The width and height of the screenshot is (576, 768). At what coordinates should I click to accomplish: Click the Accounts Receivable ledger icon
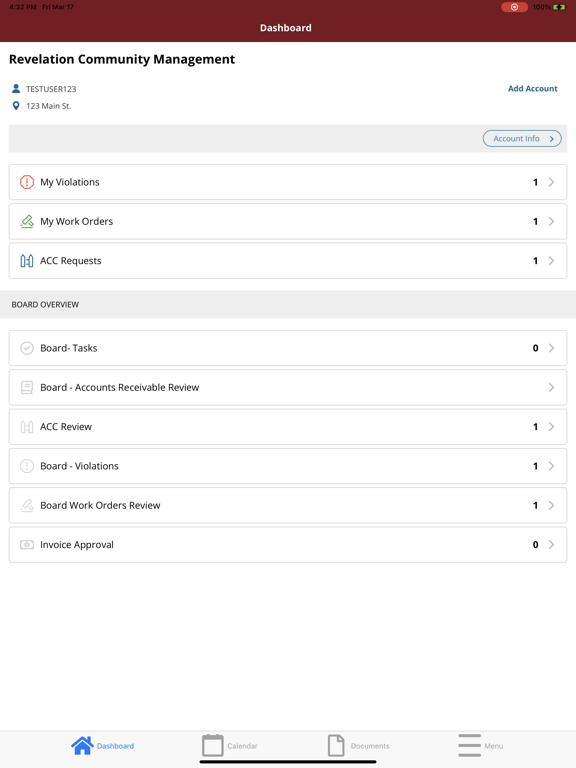pos(27,387)
